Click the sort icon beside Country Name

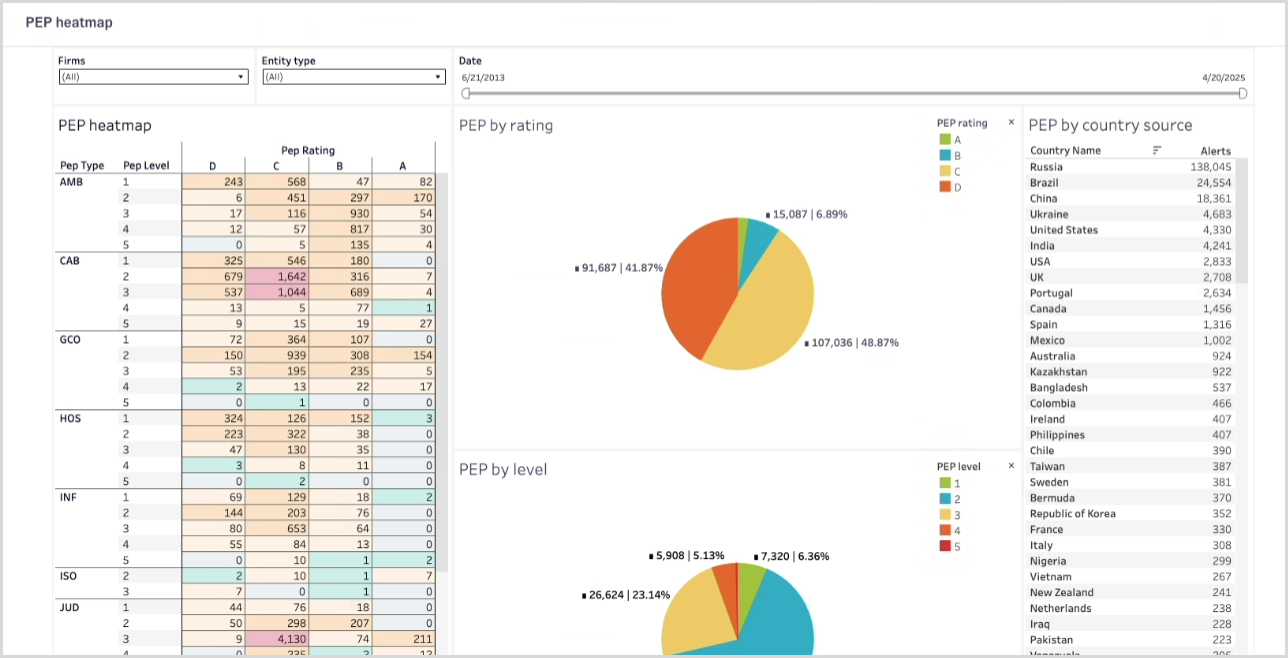coord(1156,150)
